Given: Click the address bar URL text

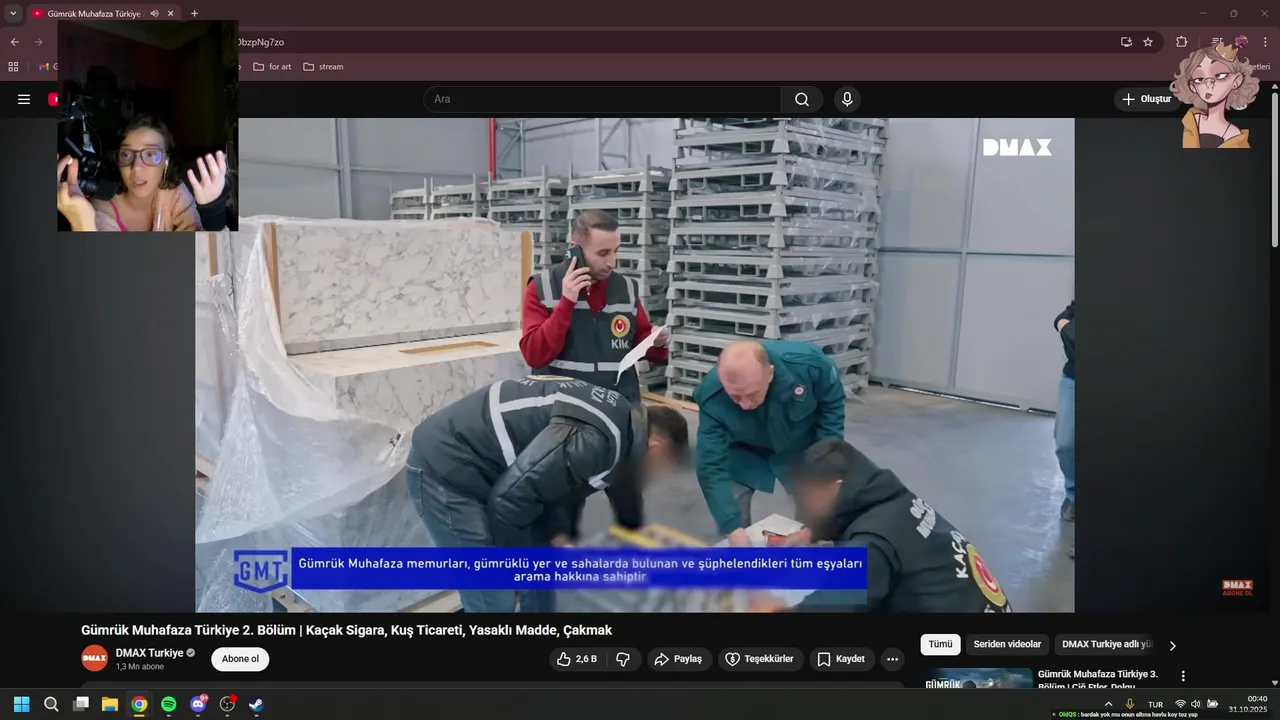Looking at the screenshot, I should 261,42.
